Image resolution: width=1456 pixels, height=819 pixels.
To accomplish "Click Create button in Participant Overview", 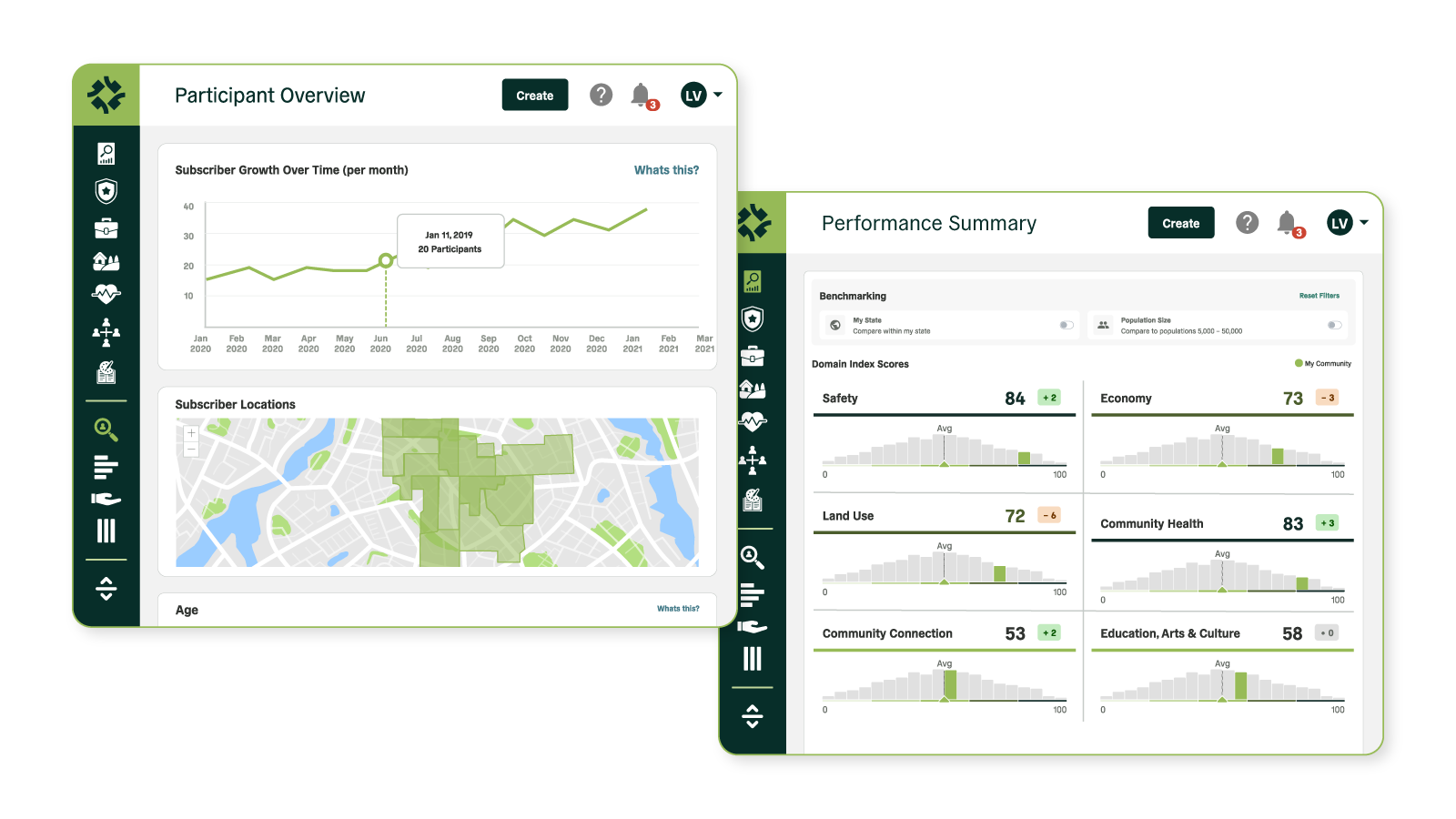I will pyautogui.click(x=535, y=95).
